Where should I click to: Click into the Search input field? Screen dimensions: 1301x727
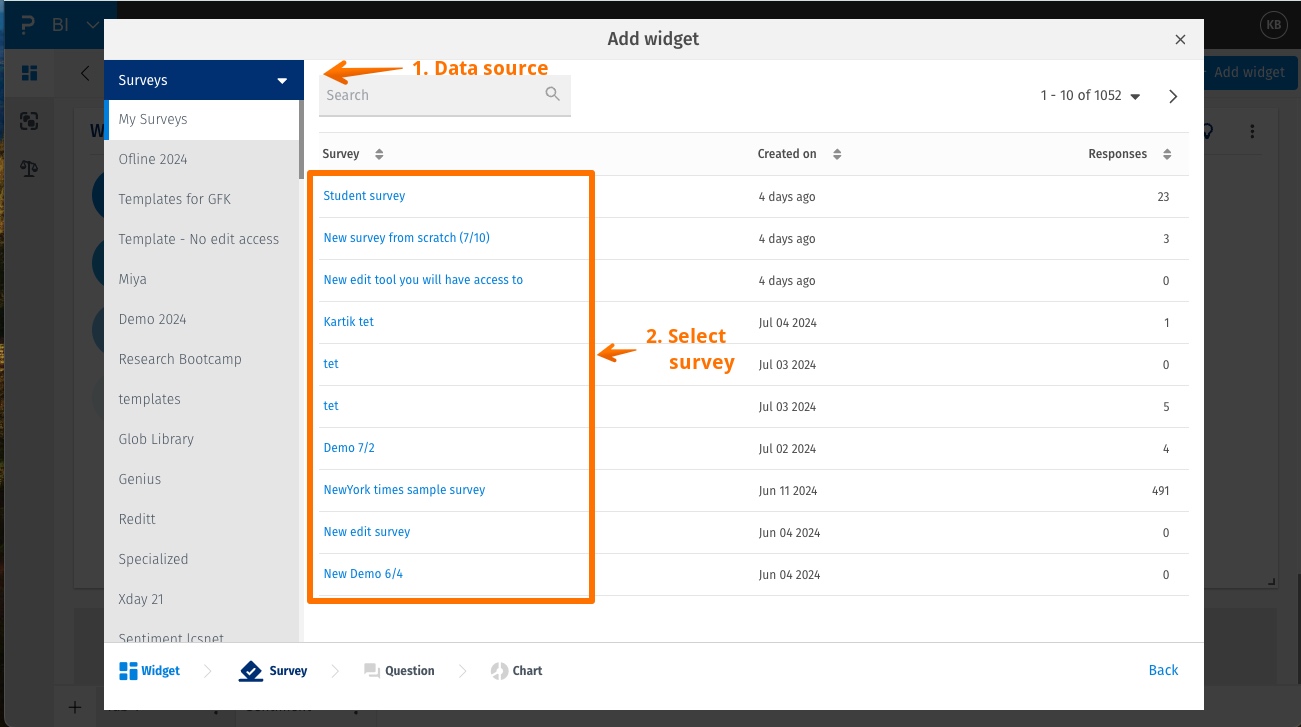pyautogui.click(x=430, y=95)
